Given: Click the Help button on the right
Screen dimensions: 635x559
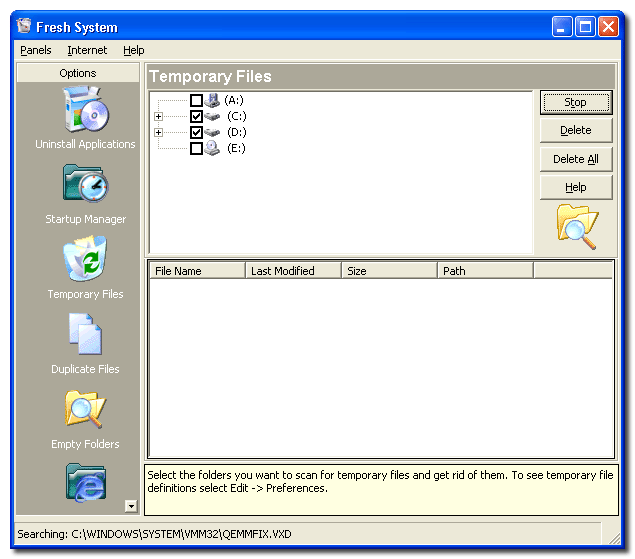Looking at the screenshot, I should 576,188.
